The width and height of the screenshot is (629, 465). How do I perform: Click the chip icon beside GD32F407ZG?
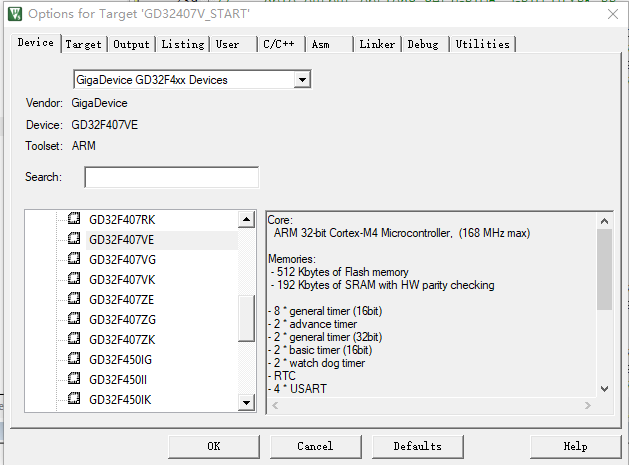[x=74, y=318]
